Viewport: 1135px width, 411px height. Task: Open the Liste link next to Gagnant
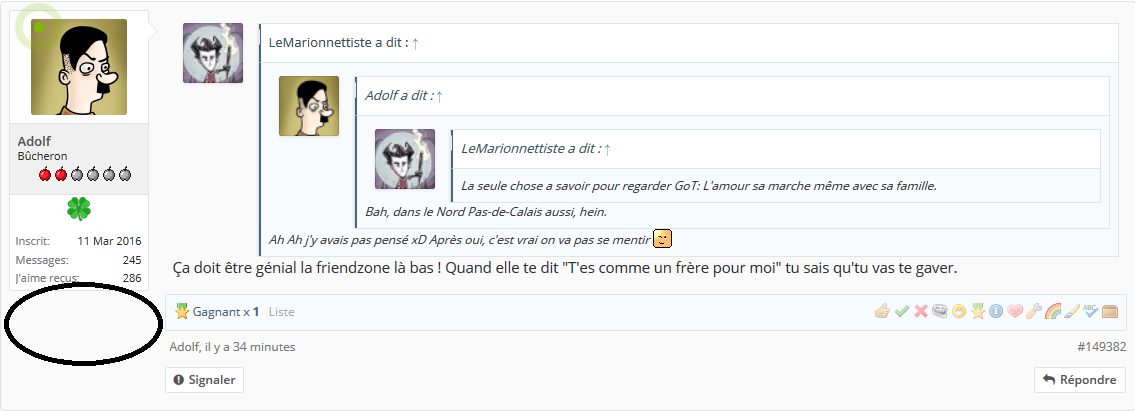[282, 312]
